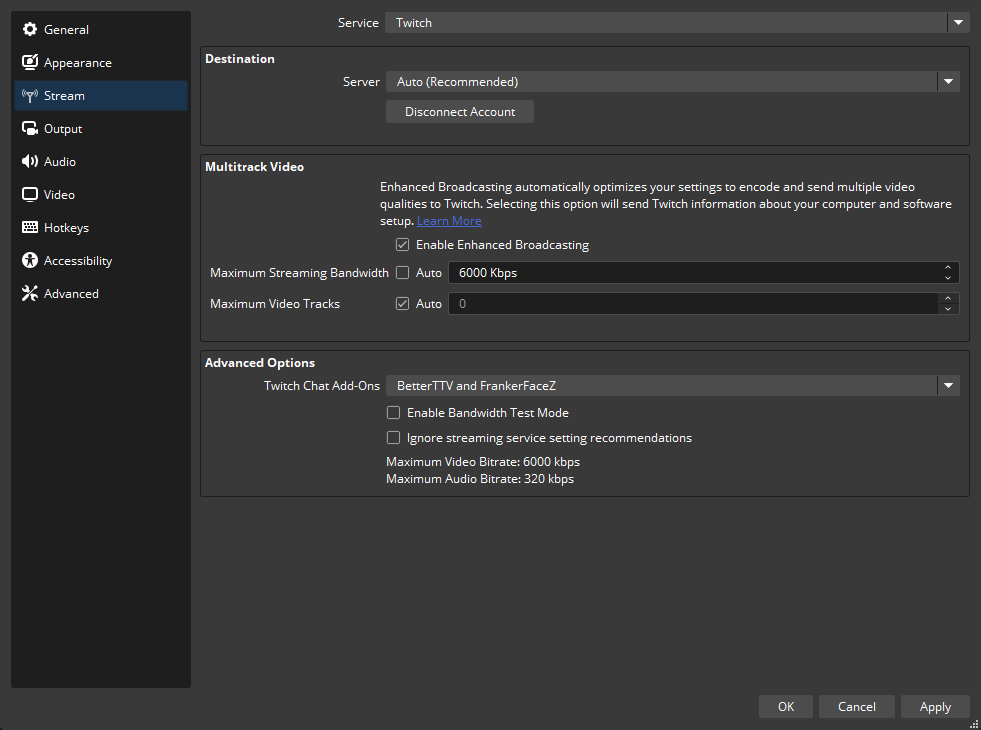This screenshot has width=981, height=730.
Task: Click the Apply button
Action: coord(935,706)
